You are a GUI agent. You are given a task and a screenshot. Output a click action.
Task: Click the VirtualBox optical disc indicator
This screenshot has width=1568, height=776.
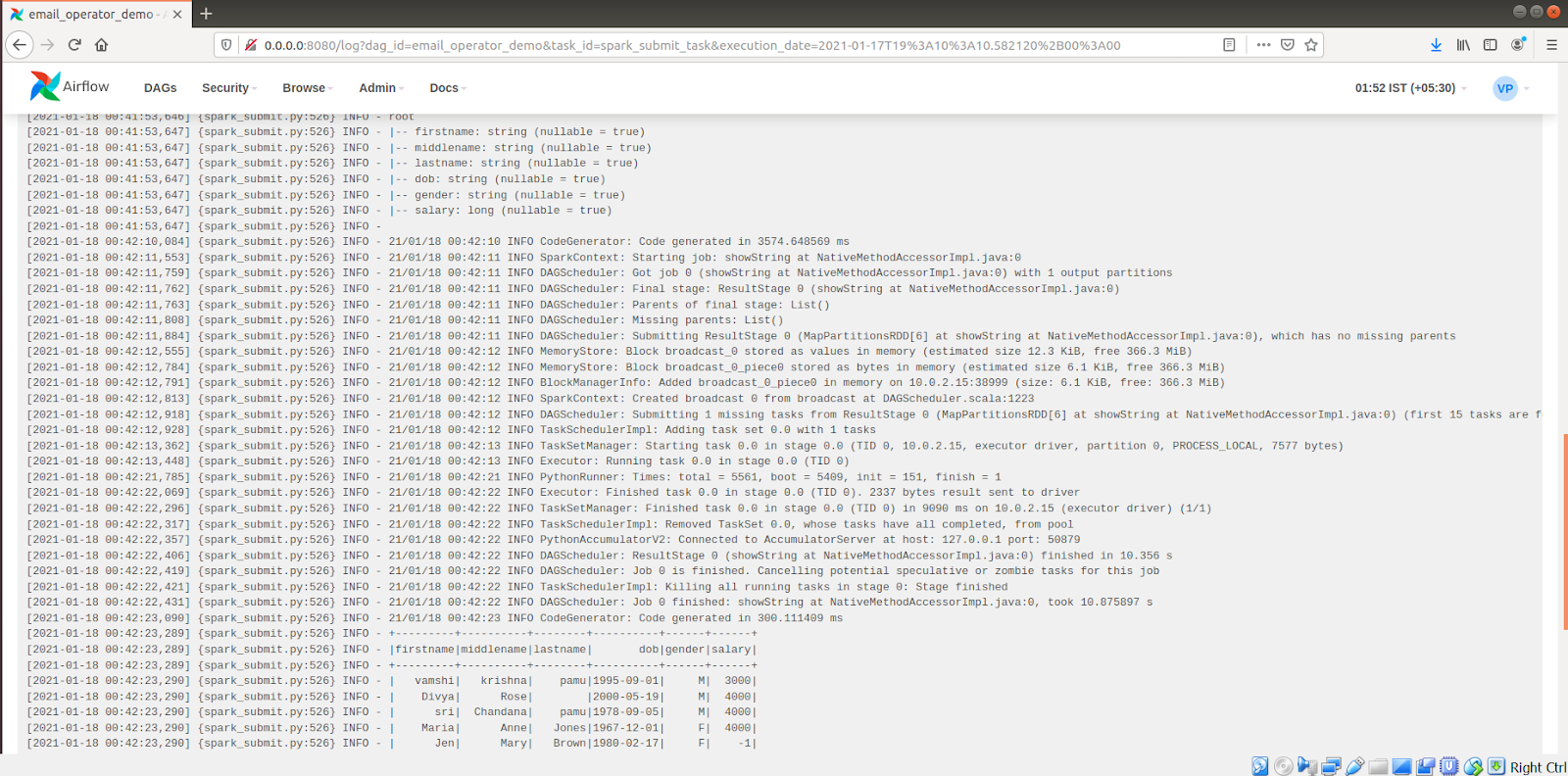coord(1283,766)
